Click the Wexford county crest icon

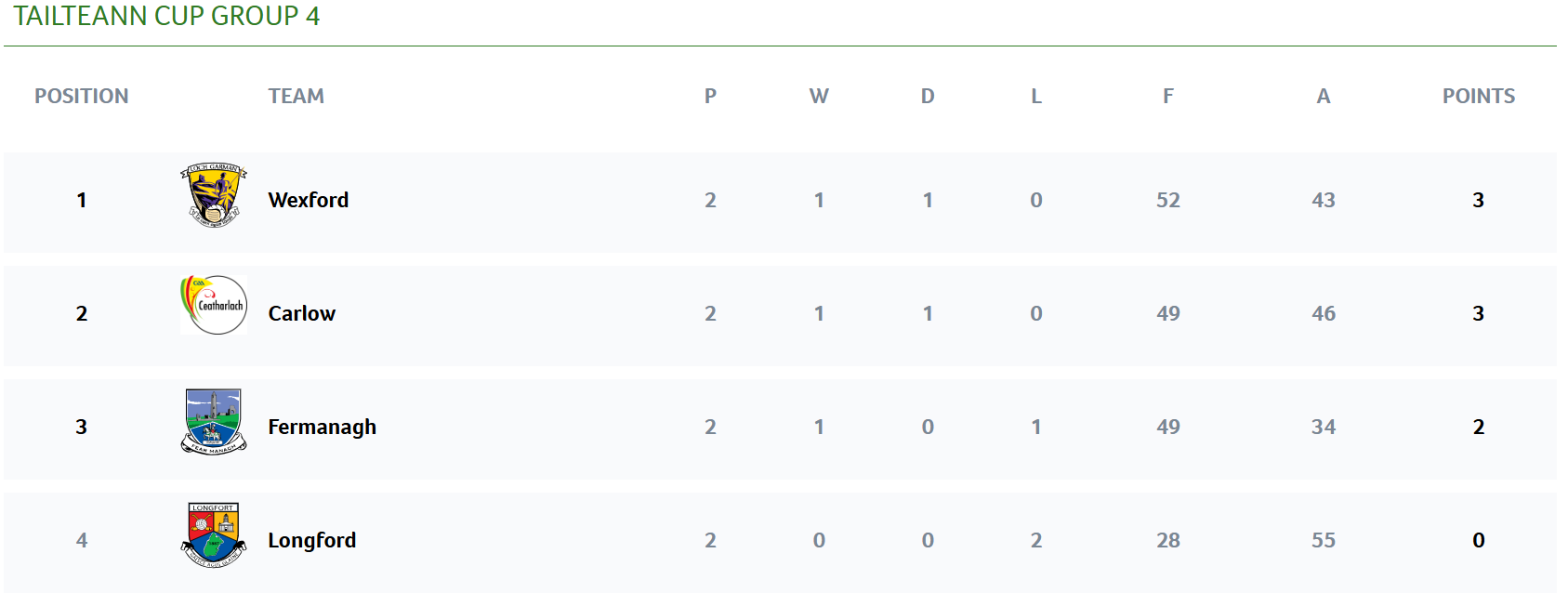coord(214,196)
